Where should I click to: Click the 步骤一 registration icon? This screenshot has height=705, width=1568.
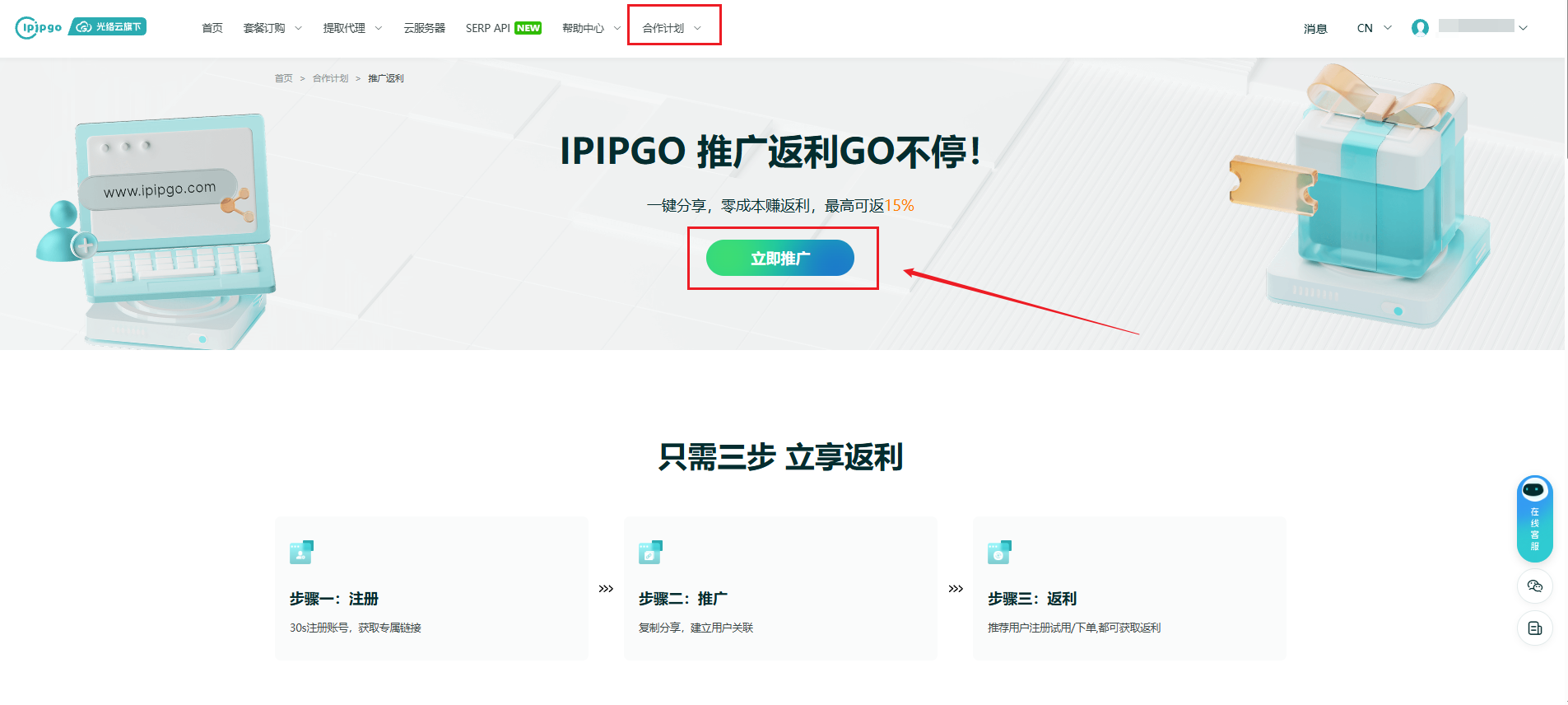click(301, 552)
